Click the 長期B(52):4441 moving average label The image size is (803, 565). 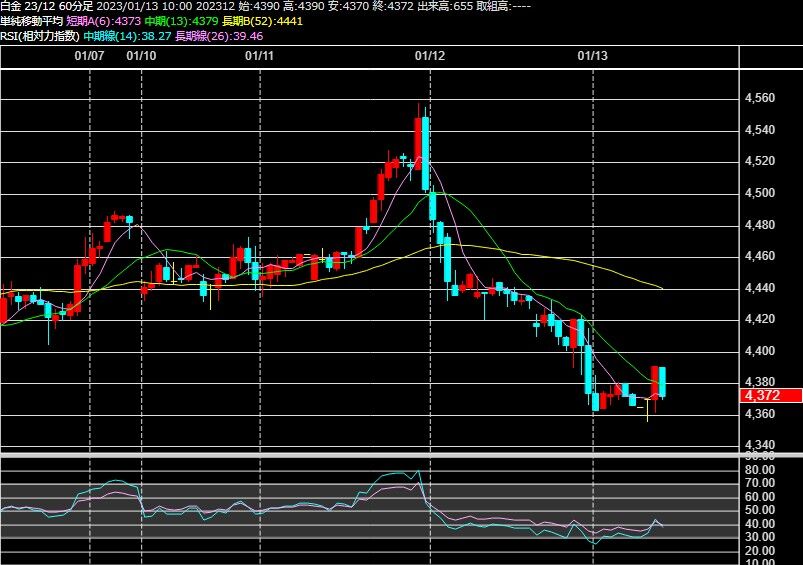(262, 21)
